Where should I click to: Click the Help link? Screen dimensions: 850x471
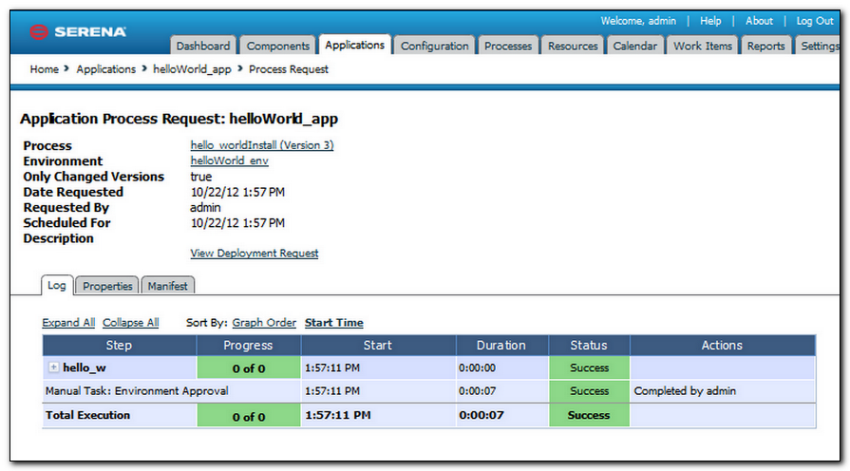pos(710,21)
